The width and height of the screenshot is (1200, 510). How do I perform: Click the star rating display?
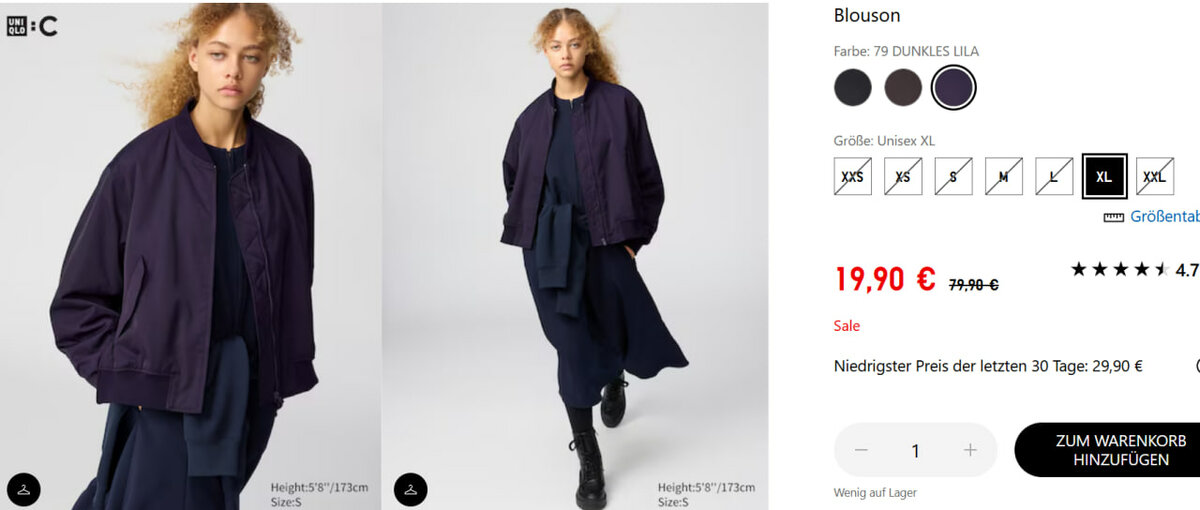point(1119,269)
